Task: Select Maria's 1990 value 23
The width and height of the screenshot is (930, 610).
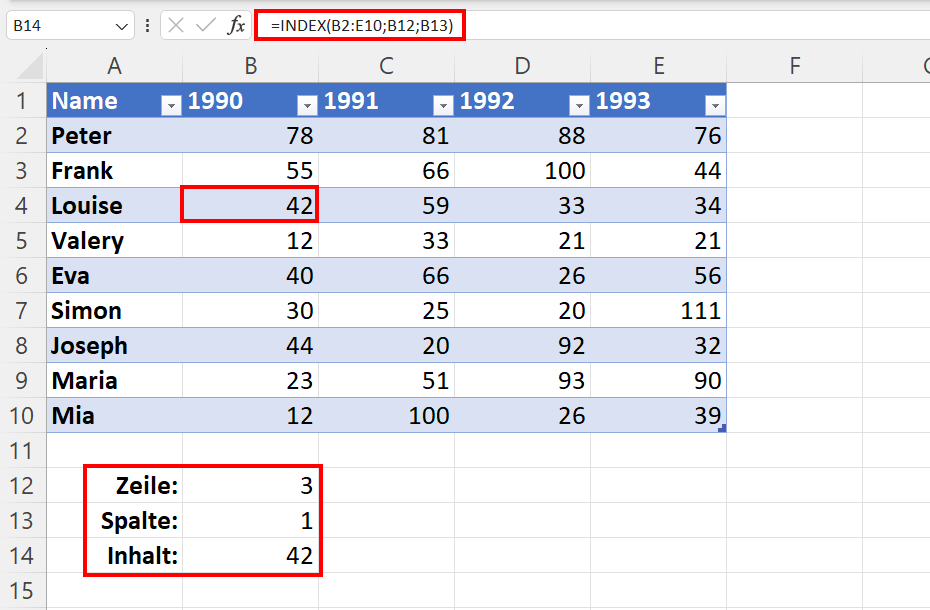Action: coord(250,380)
